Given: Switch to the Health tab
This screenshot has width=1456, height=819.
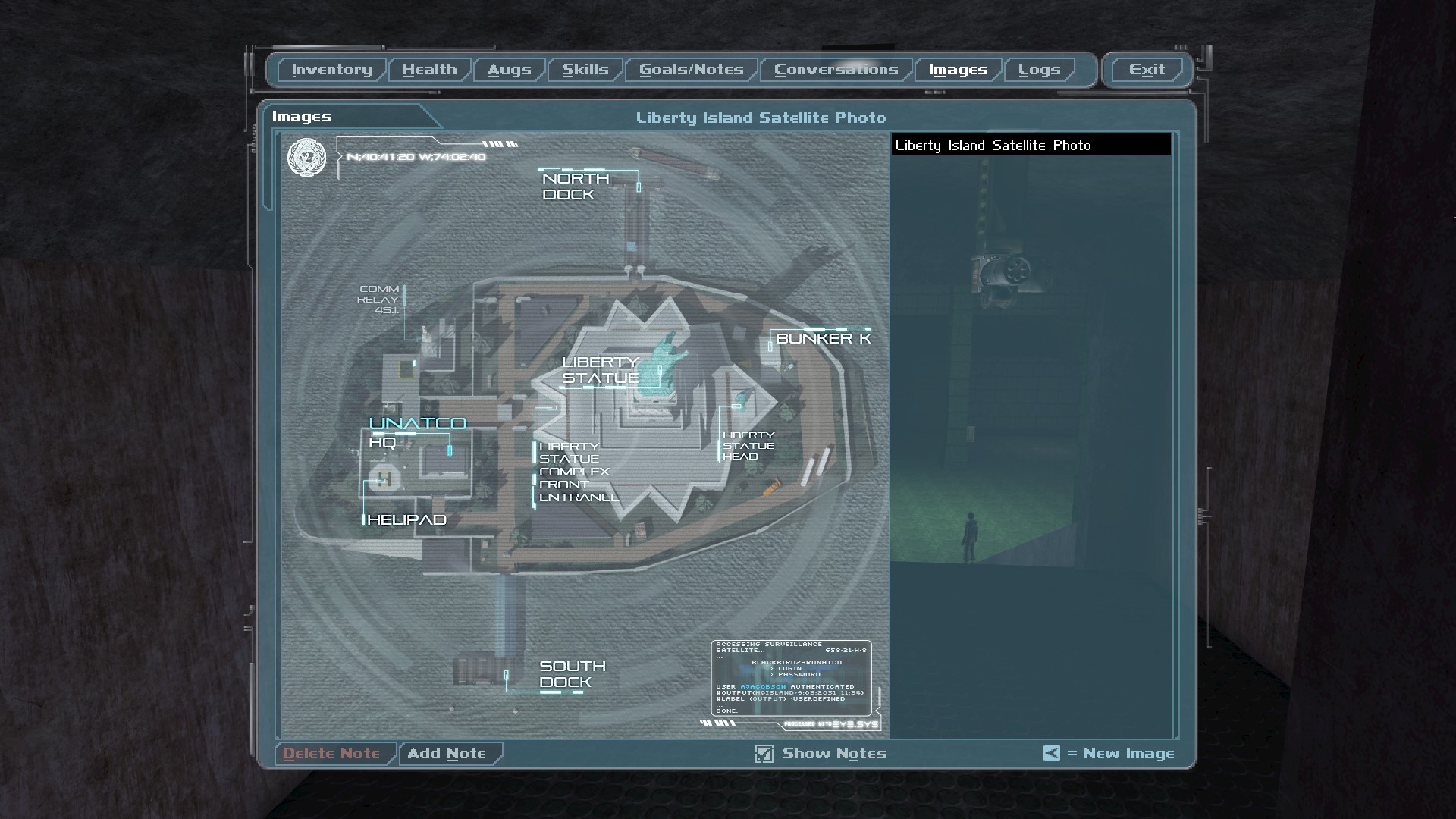Looking at the screenshot, I should (x=429, y=70).
